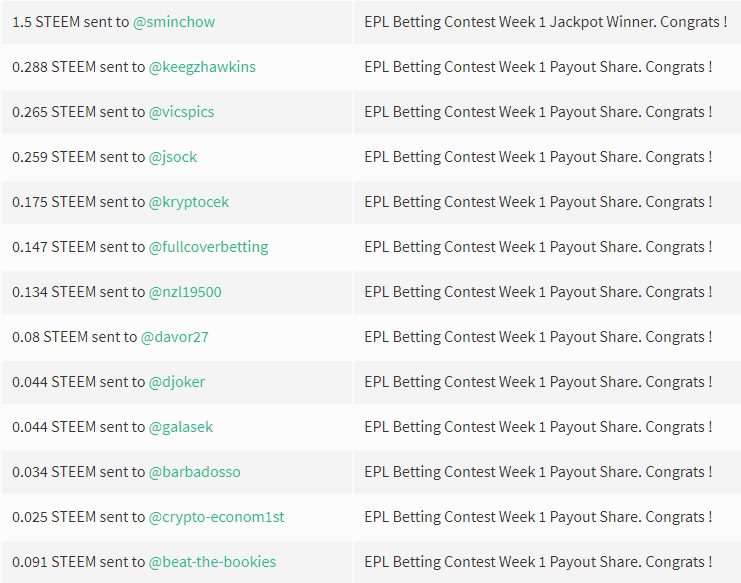
Task: Open the @davor27 profile link
Action: click(x=174, y=336)
